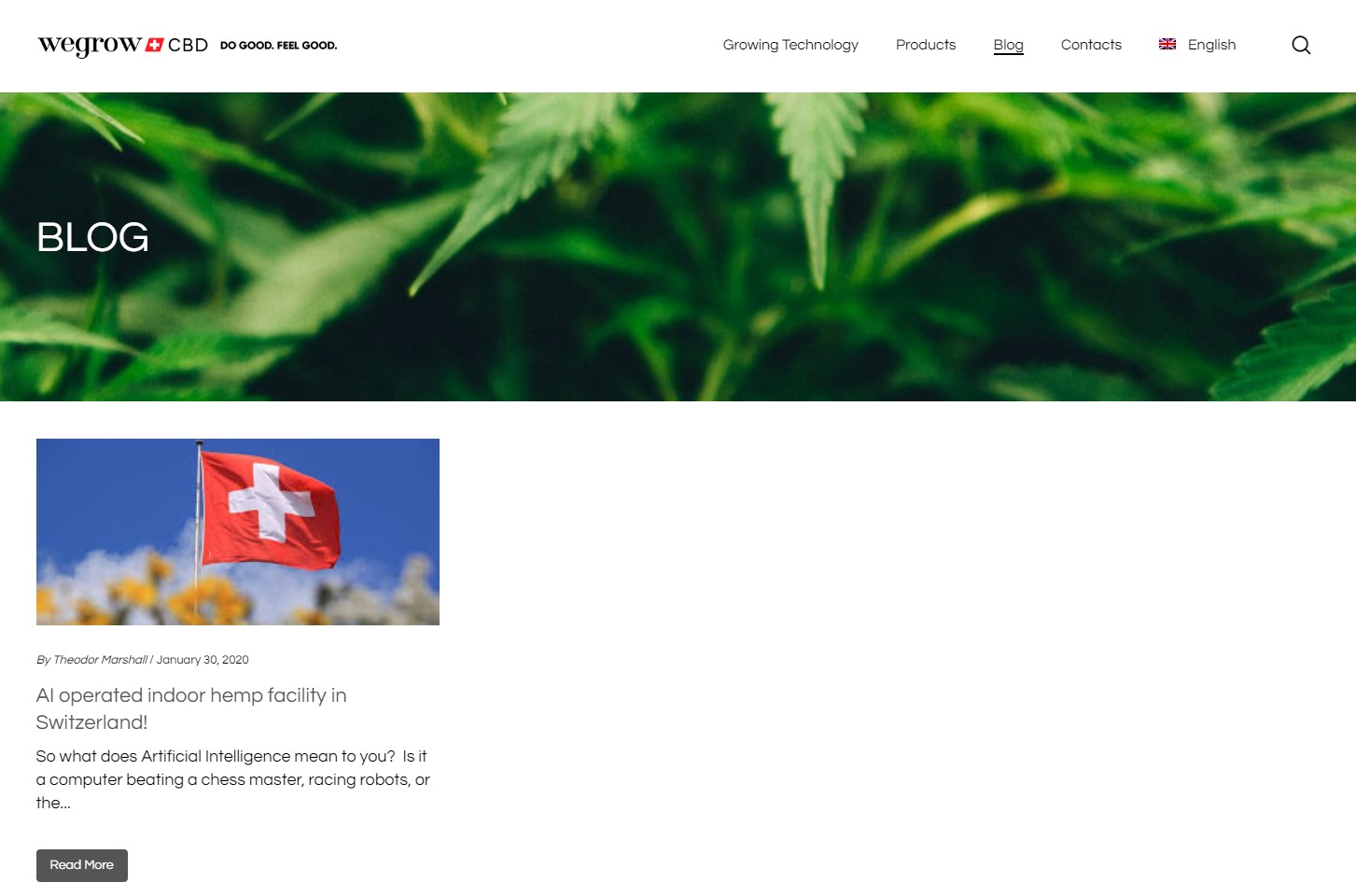This screenshot has width=1356, height=896.
Task: Click the DO GOOD. FEEL GOOD. tagline
Action: (x=278, y=45)
